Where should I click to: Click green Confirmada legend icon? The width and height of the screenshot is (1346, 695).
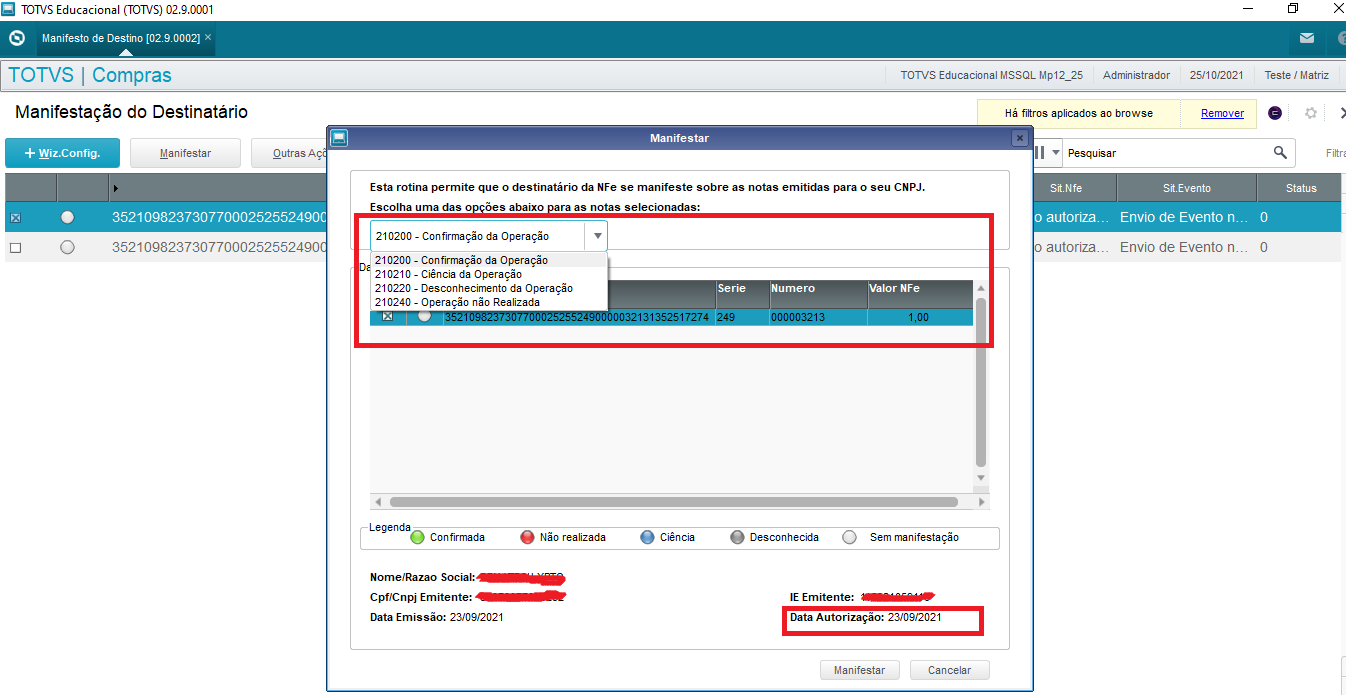click(x=418, y=537)
